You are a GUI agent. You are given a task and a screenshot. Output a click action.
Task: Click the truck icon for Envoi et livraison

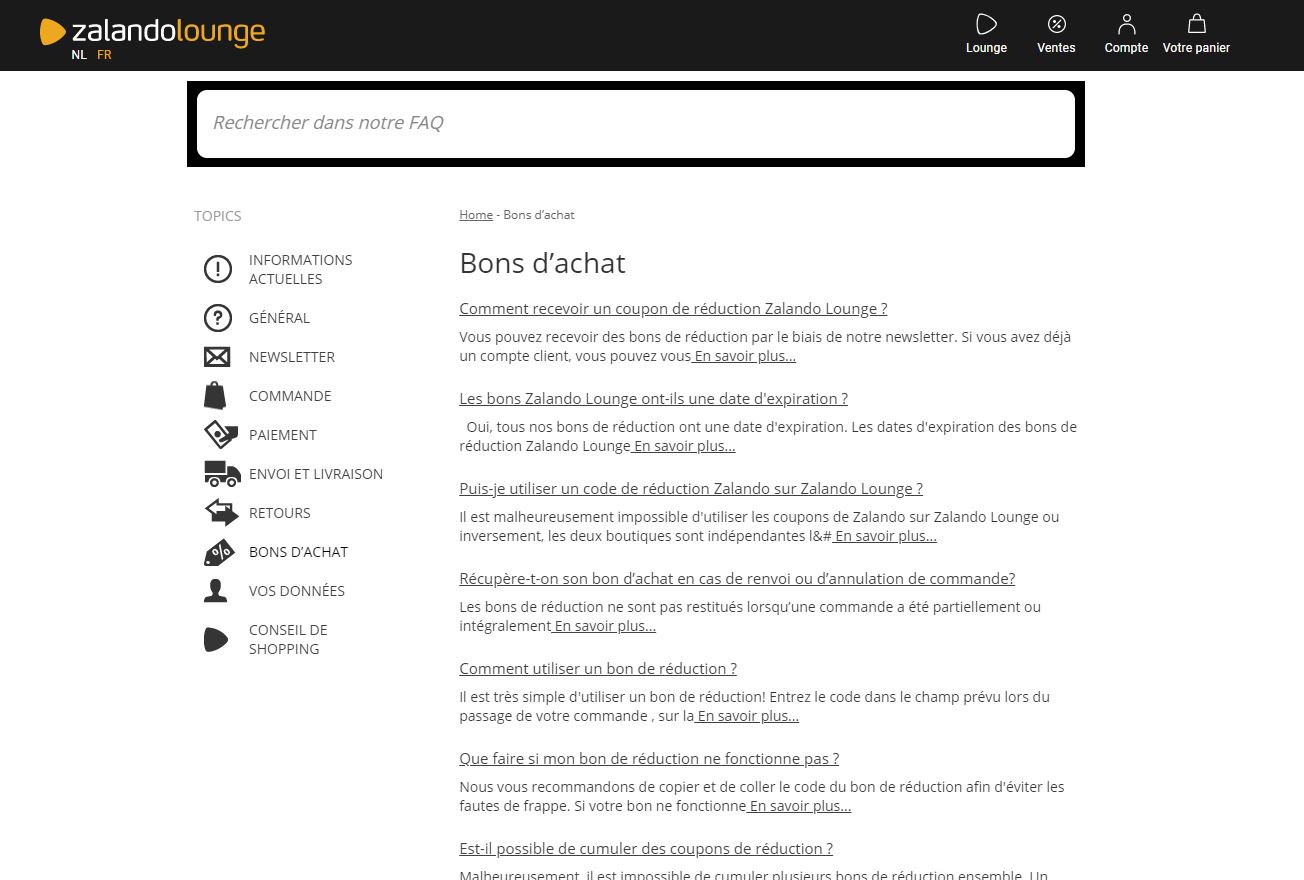tap(222, 474)
